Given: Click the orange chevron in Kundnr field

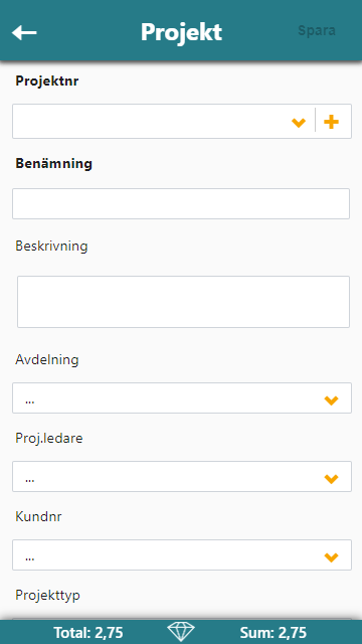Looking at the screenshot, I should 331,557.
